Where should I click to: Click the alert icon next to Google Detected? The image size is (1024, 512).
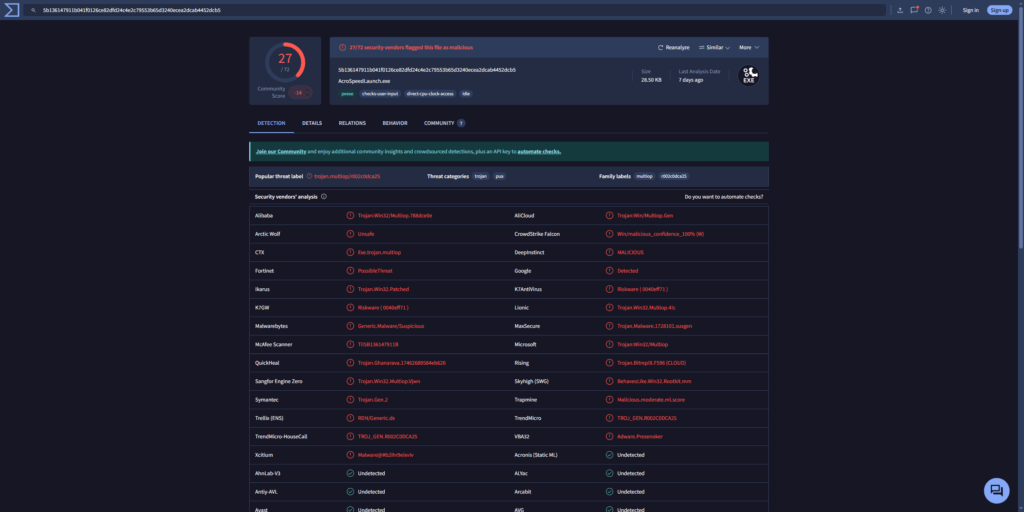(x=609, y=270)
